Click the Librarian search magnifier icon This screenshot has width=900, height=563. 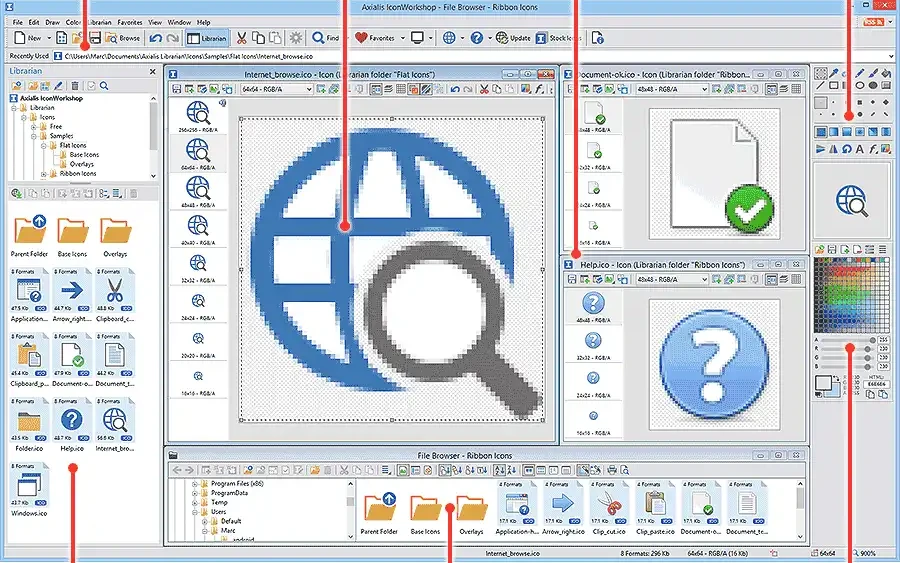point(104,86)
